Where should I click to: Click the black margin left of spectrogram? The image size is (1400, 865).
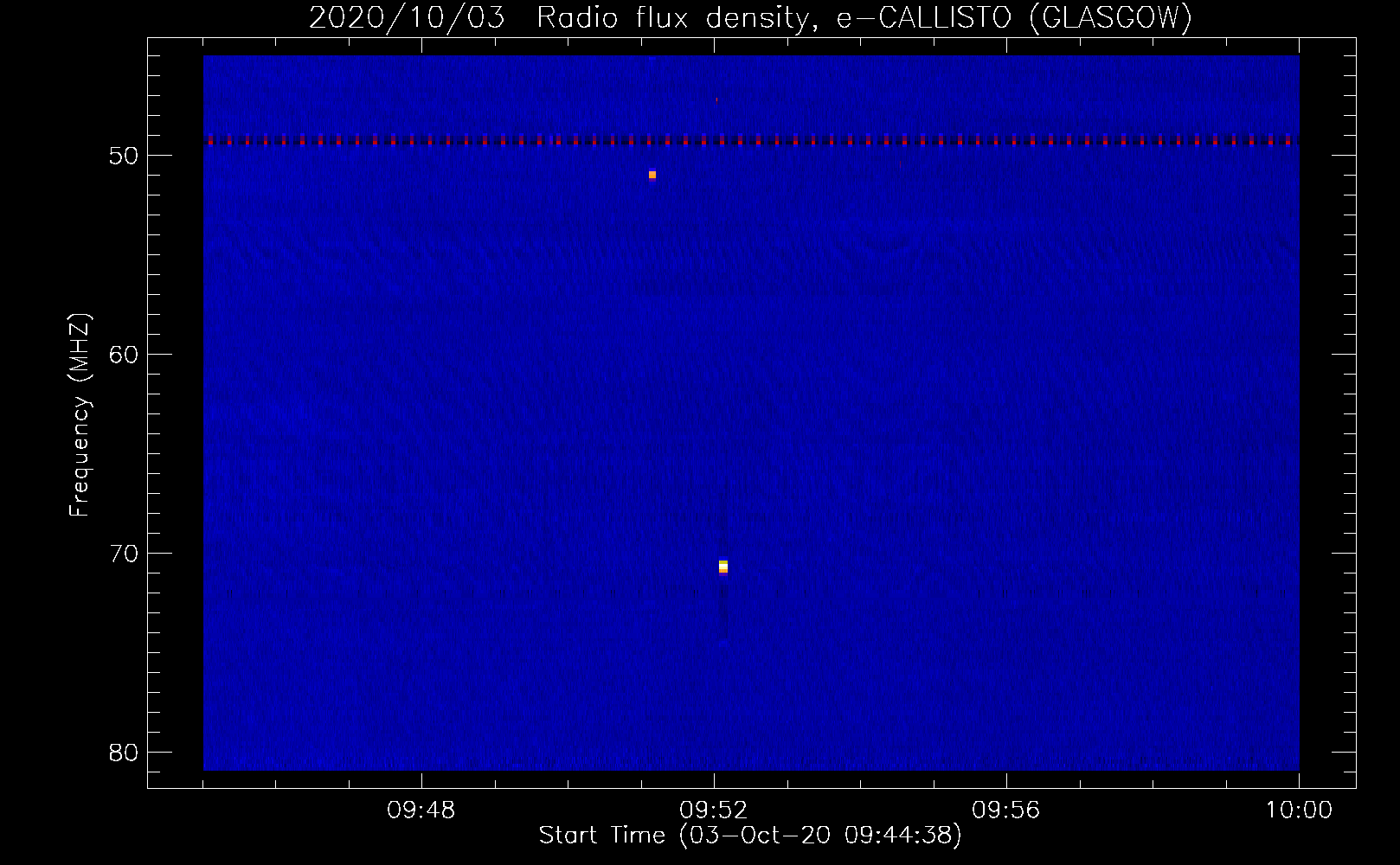[x=176, y=413]
